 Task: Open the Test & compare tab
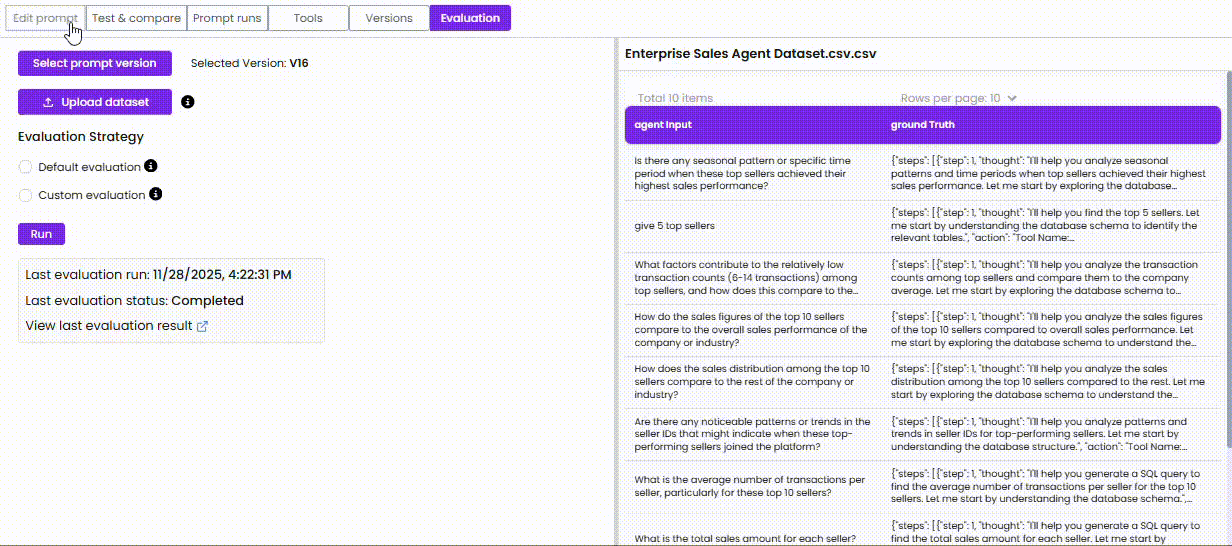coord(136,18)
